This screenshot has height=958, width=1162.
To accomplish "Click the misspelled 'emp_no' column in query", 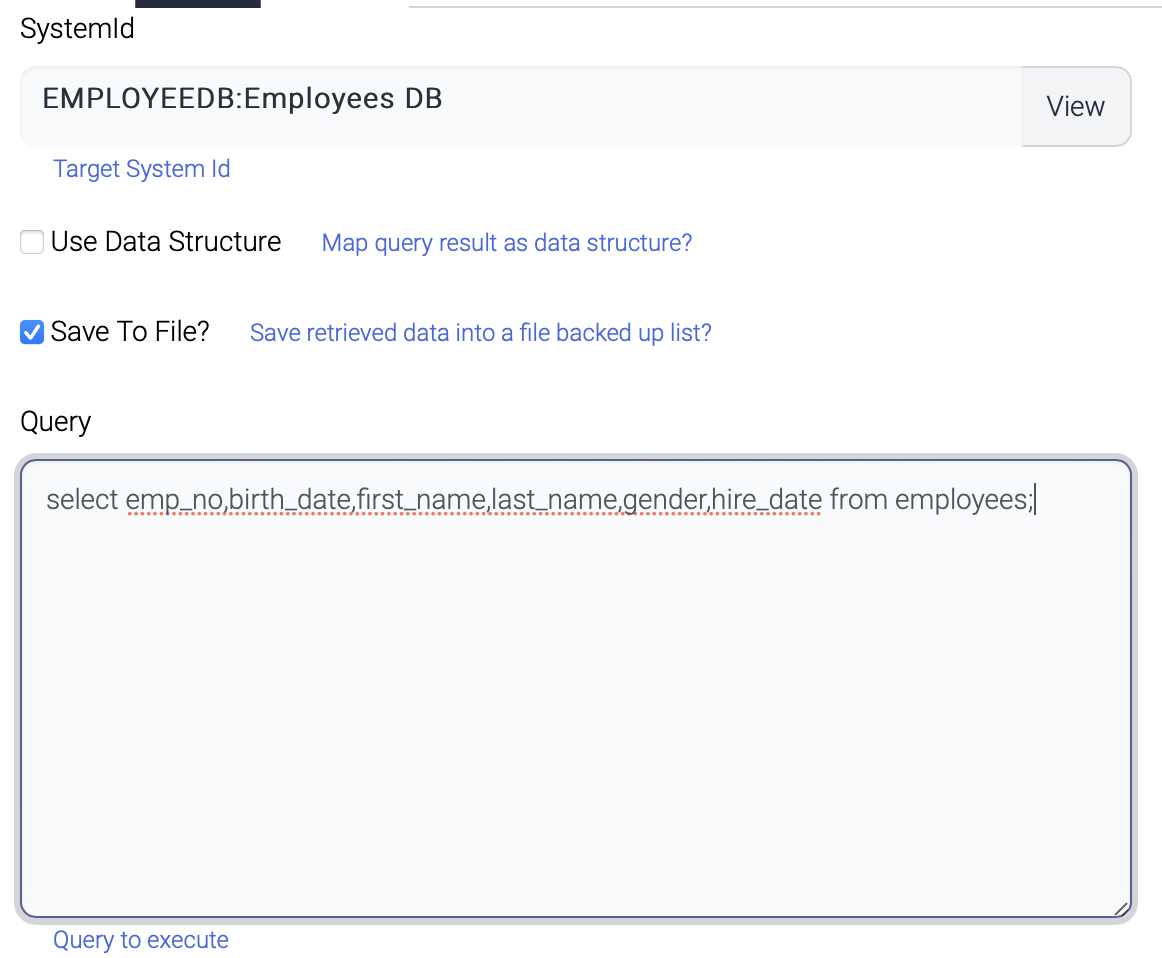I will [x=175, y=499].
